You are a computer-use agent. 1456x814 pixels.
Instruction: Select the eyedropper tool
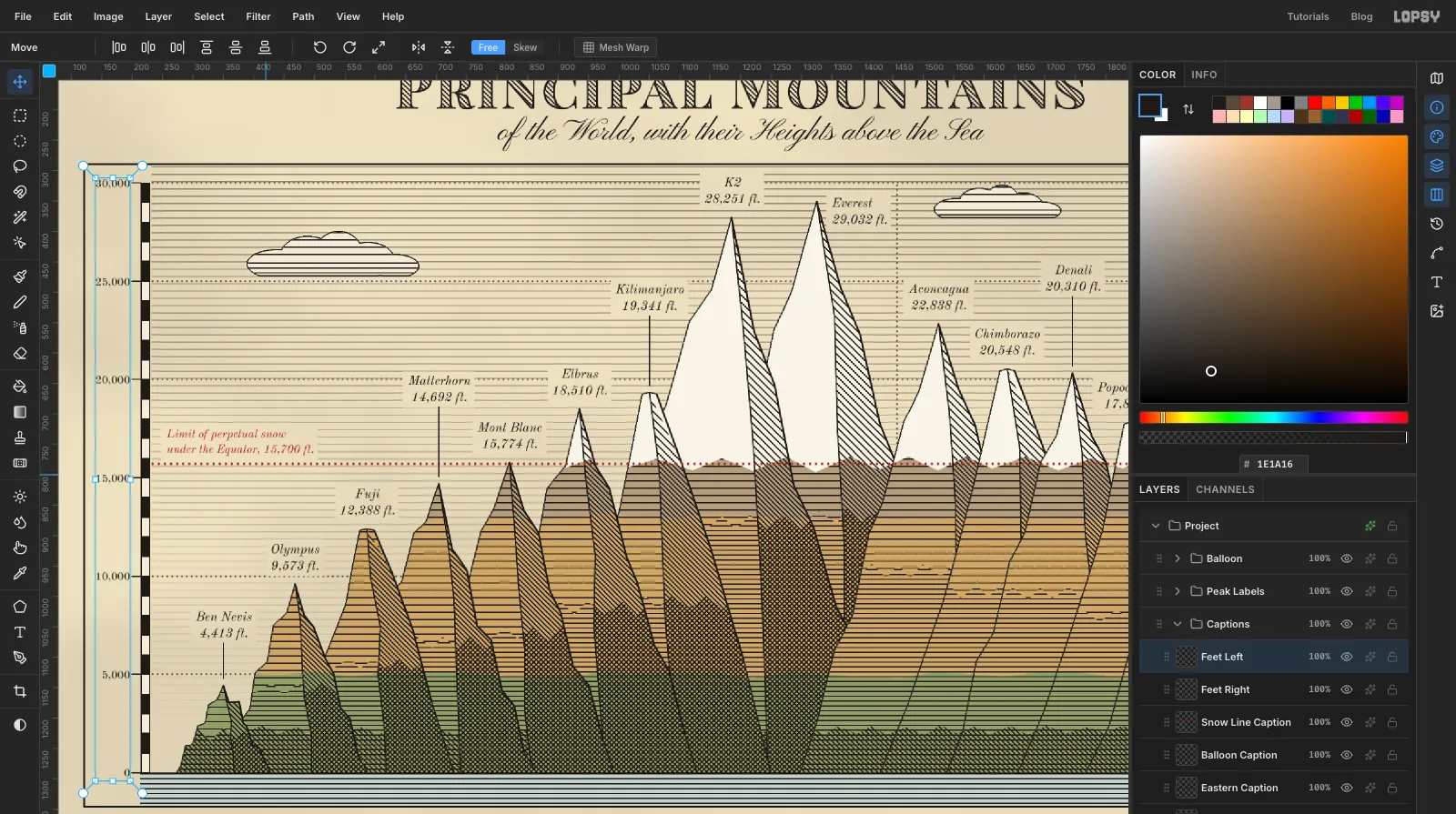(20, 573)
